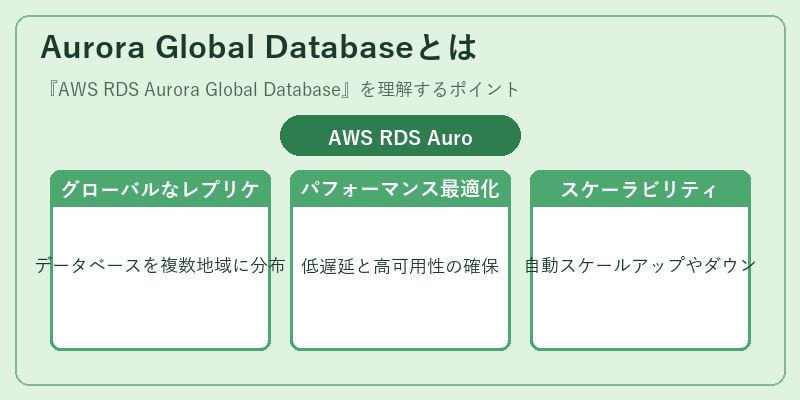Select the text 'データベースを複数地域に分布'
Screen dimensions: 800x400
click(160, 266)
